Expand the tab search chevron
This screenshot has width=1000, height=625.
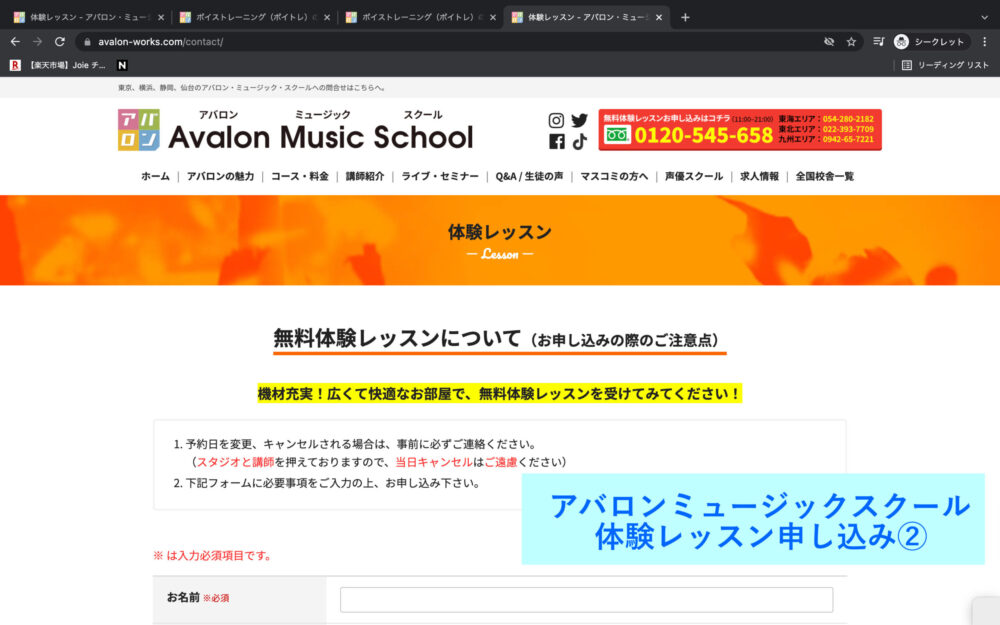point(985,17)
